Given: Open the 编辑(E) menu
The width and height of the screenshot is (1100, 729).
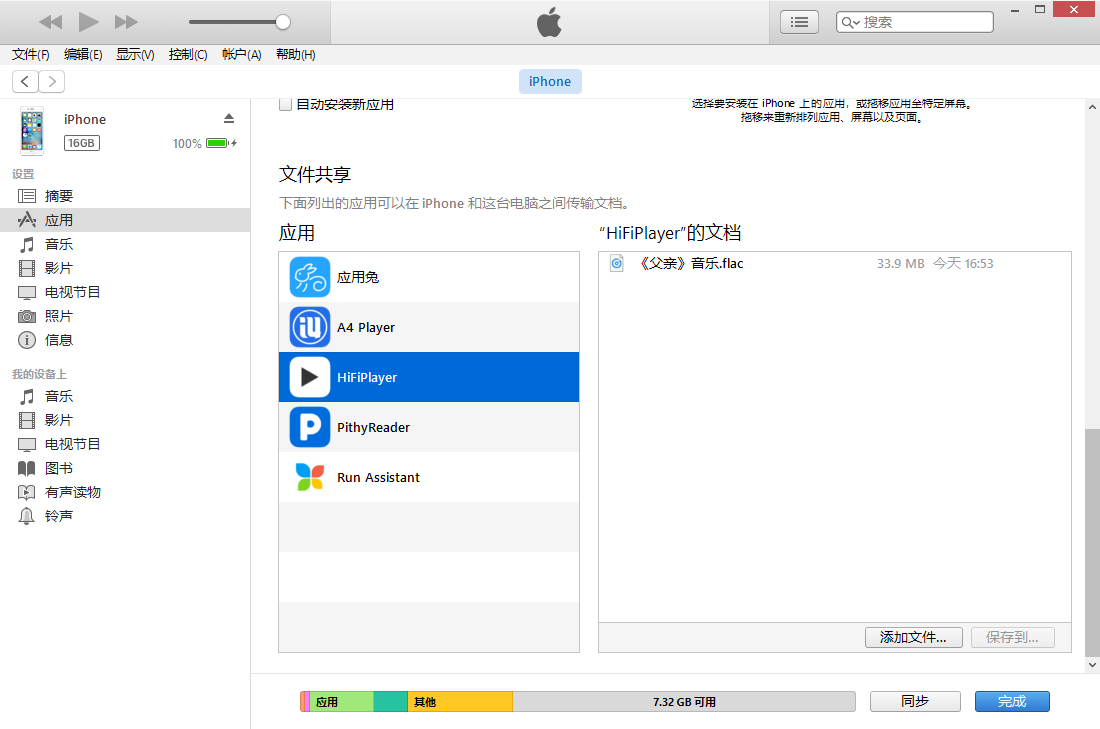Looking at the screenshot, I should pos(83,55).
